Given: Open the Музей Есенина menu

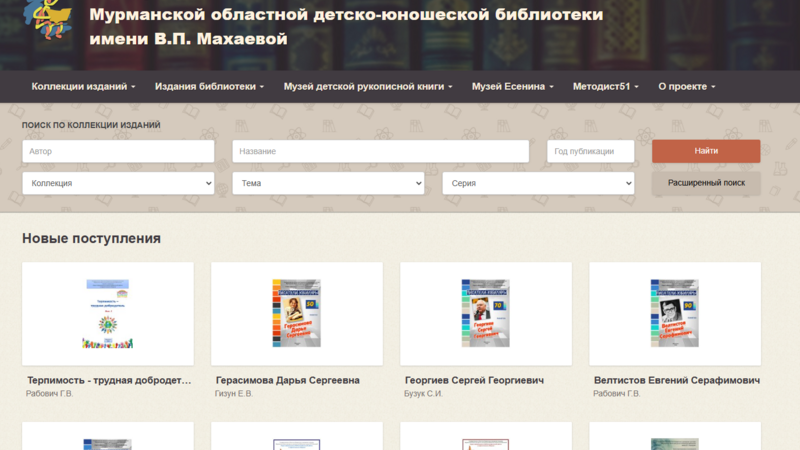Looking at the screenshot, I should click(x=512, y=87).
